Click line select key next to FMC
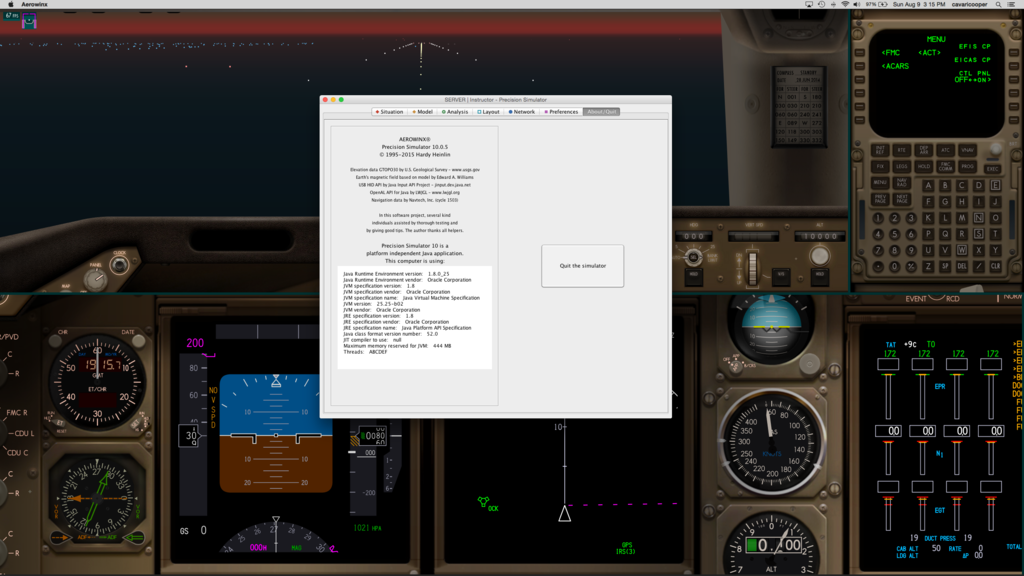1024x576 pixels. pos(859,52)
